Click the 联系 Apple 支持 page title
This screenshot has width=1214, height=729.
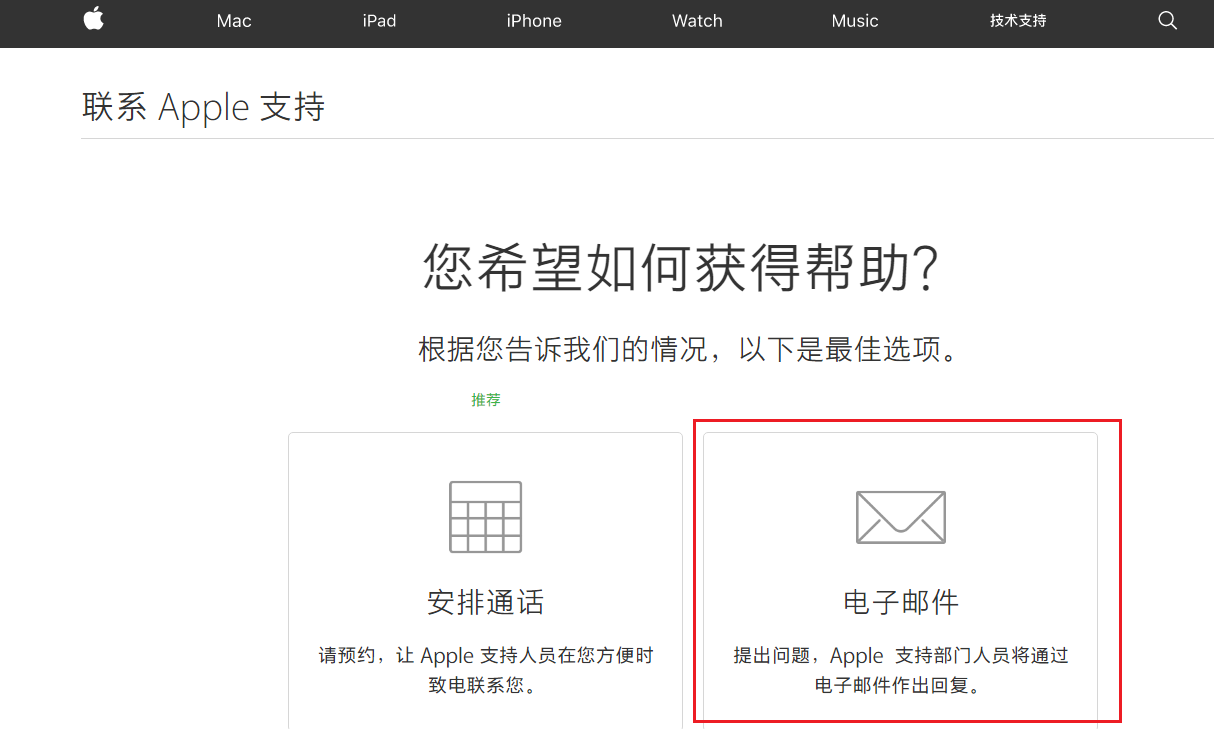pyautogui.click(x=204, y=107)
